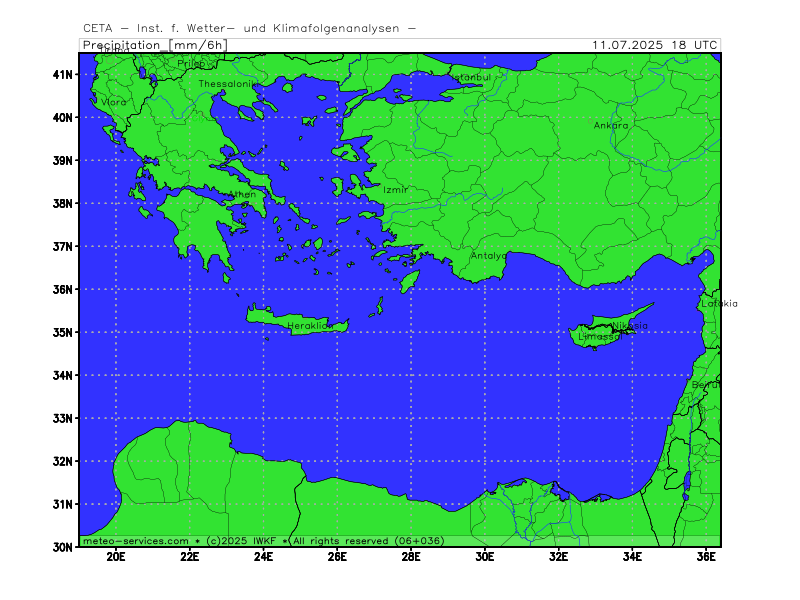Click the 24E longitude axis label
This screenshot has width=800, height=600.
point(263,557)
